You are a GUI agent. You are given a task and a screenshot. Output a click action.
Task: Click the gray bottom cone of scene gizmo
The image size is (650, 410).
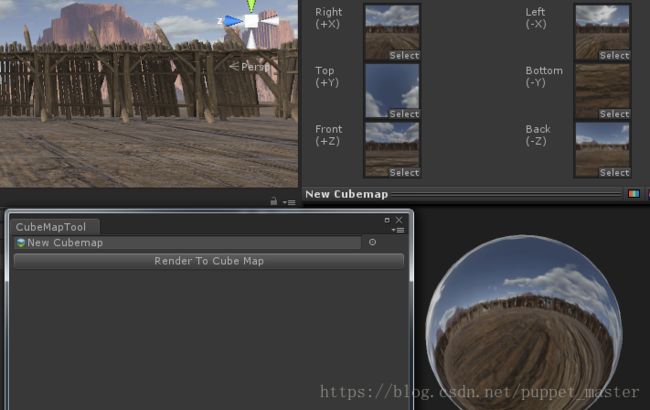click(x=251, y=39)
